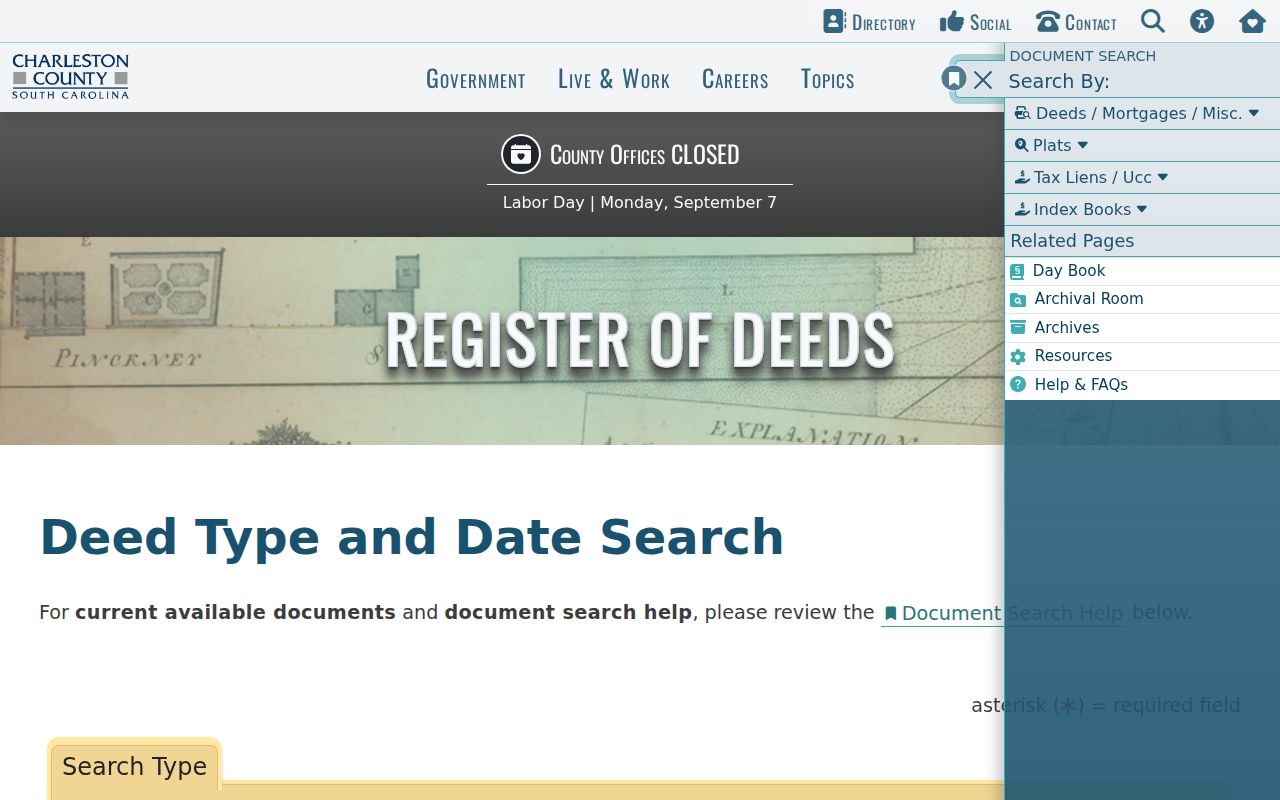
Task: Click the 'Deed Type and Date Search' heading
Action: click(x=411, y=537)
